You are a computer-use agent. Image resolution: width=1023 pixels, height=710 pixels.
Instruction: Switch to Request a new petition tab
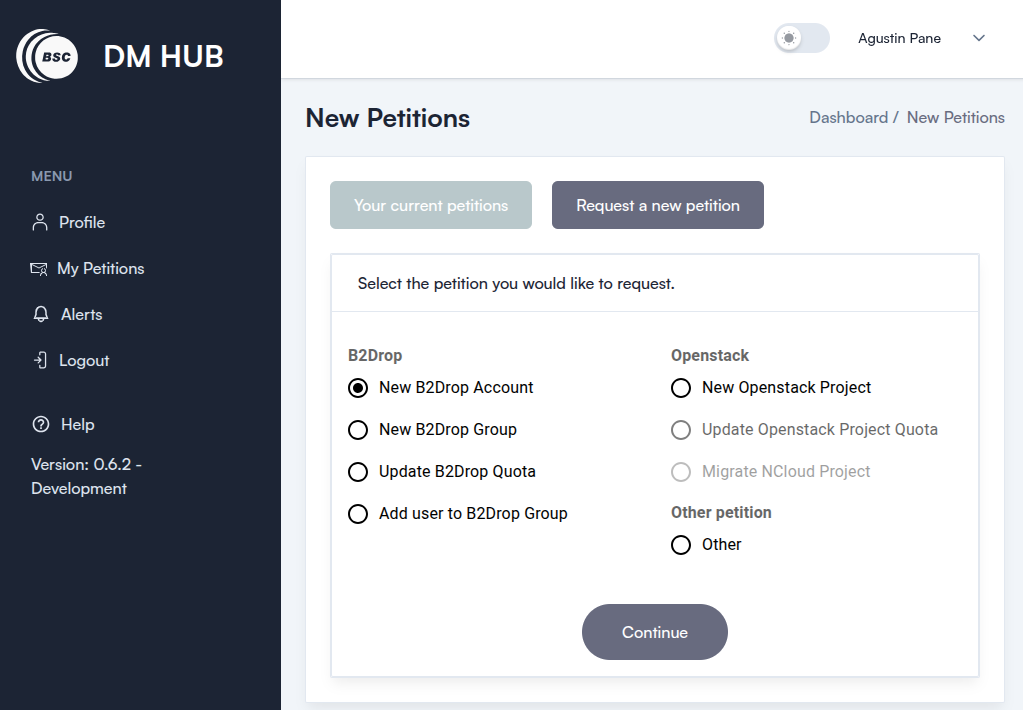[658, 205]
